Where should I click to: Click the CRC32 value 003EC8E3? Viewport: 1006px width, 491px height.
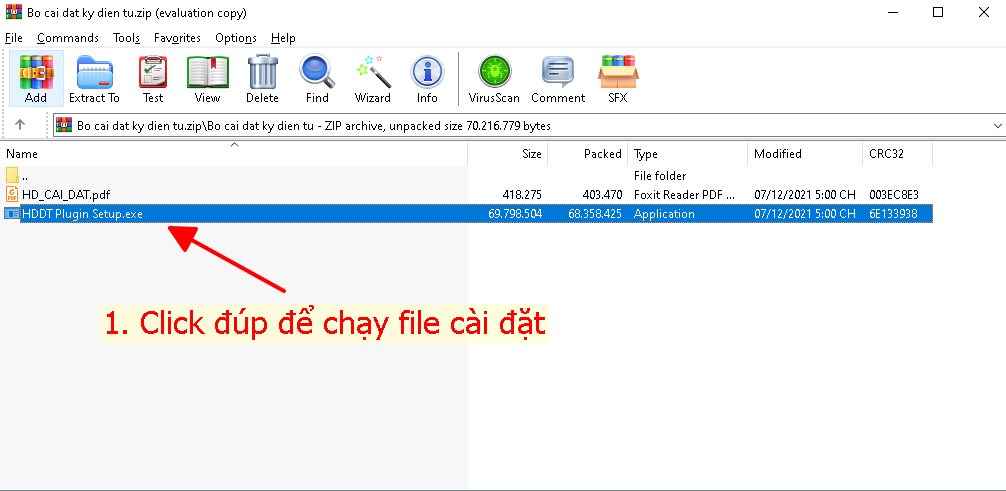tap(893, 194)
